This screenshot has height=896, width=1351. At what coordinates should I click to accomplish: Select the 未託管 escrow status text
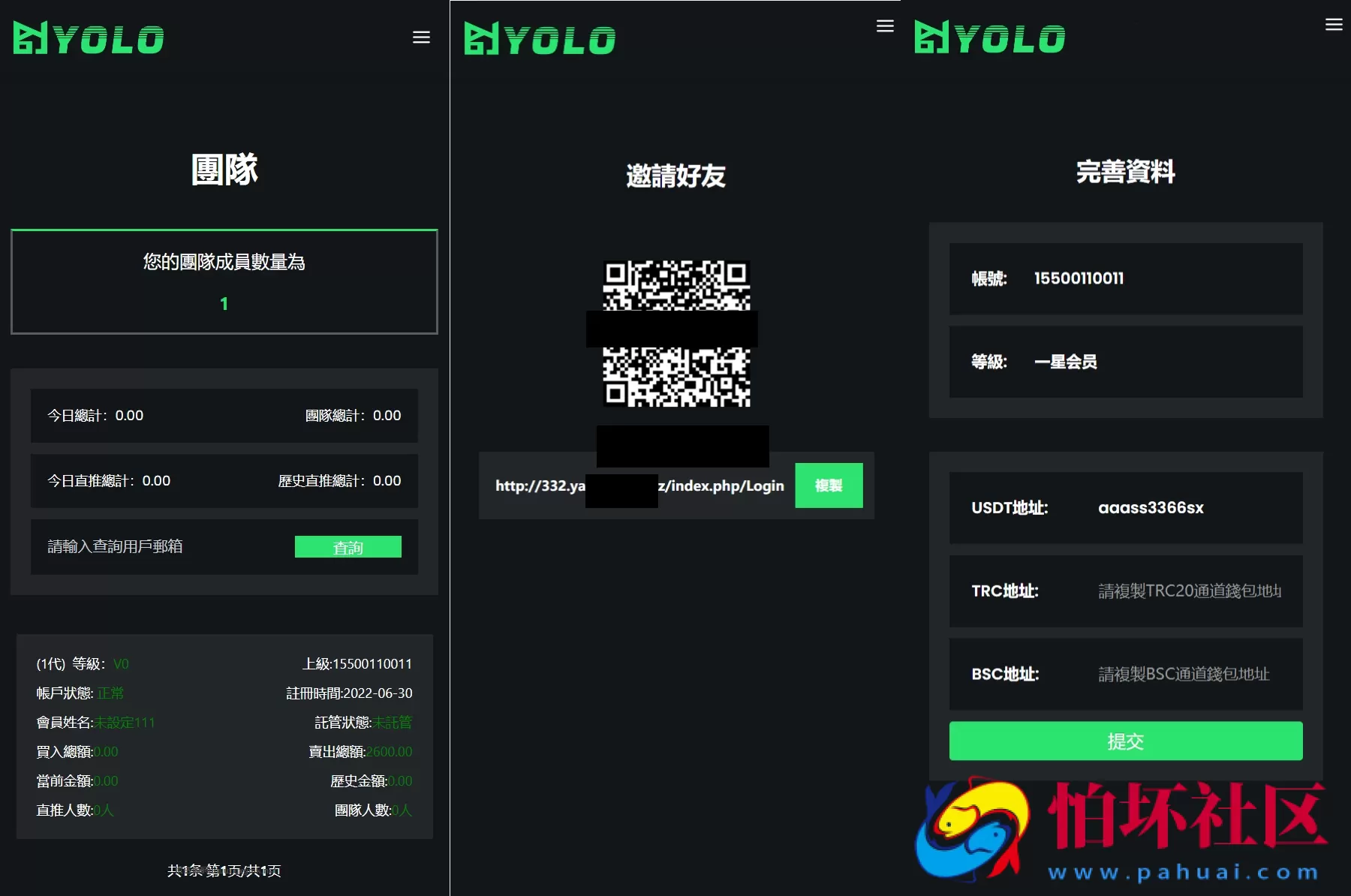[x=392, y=722]
